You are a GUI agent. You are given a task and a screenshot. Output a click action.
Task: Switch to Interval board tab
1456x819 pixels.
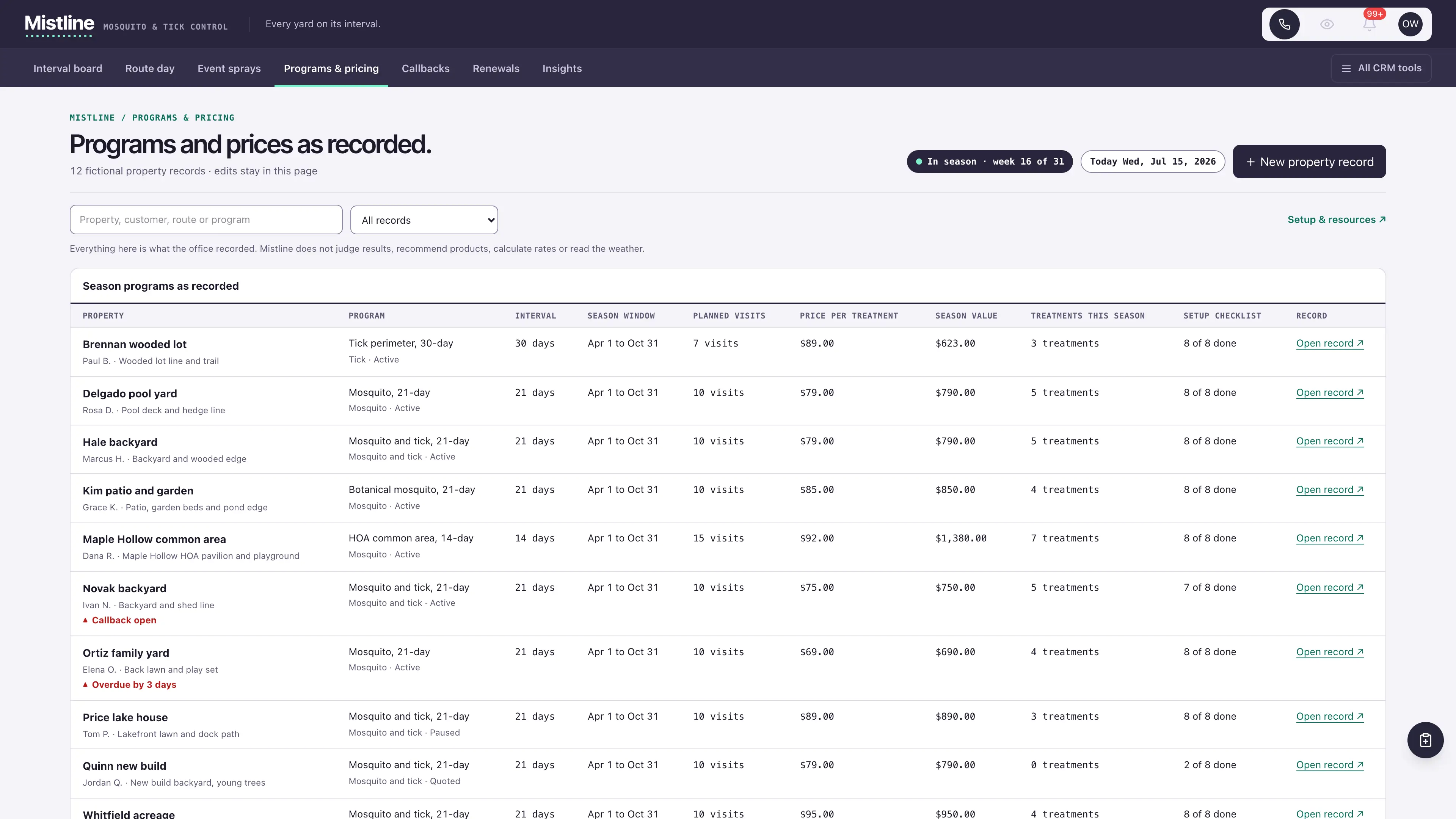68,68
